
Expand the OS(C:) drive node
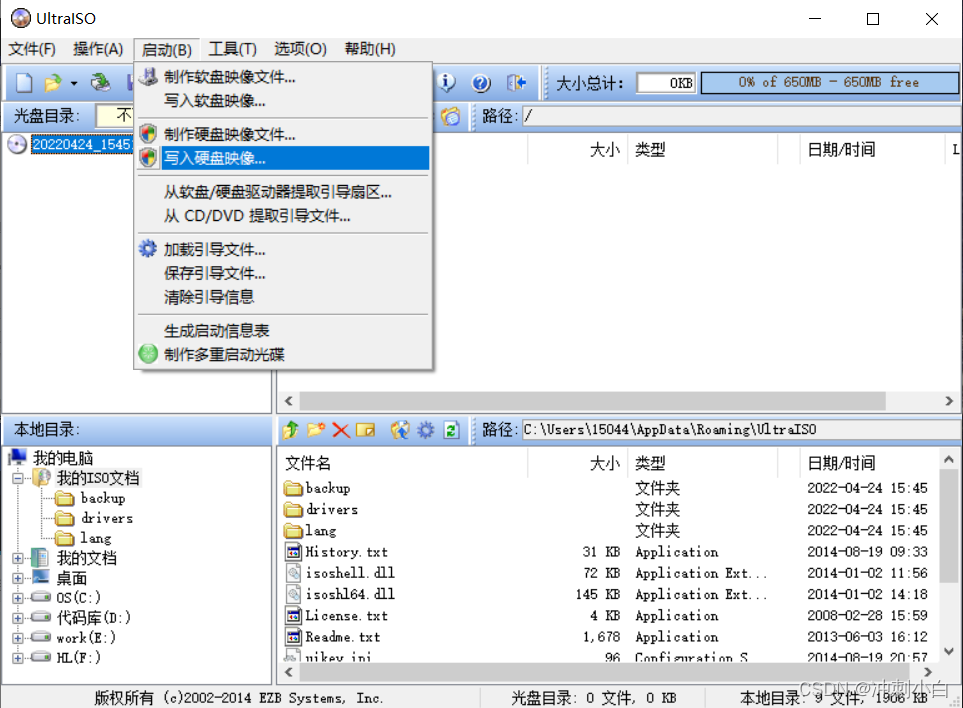(18, 598)
